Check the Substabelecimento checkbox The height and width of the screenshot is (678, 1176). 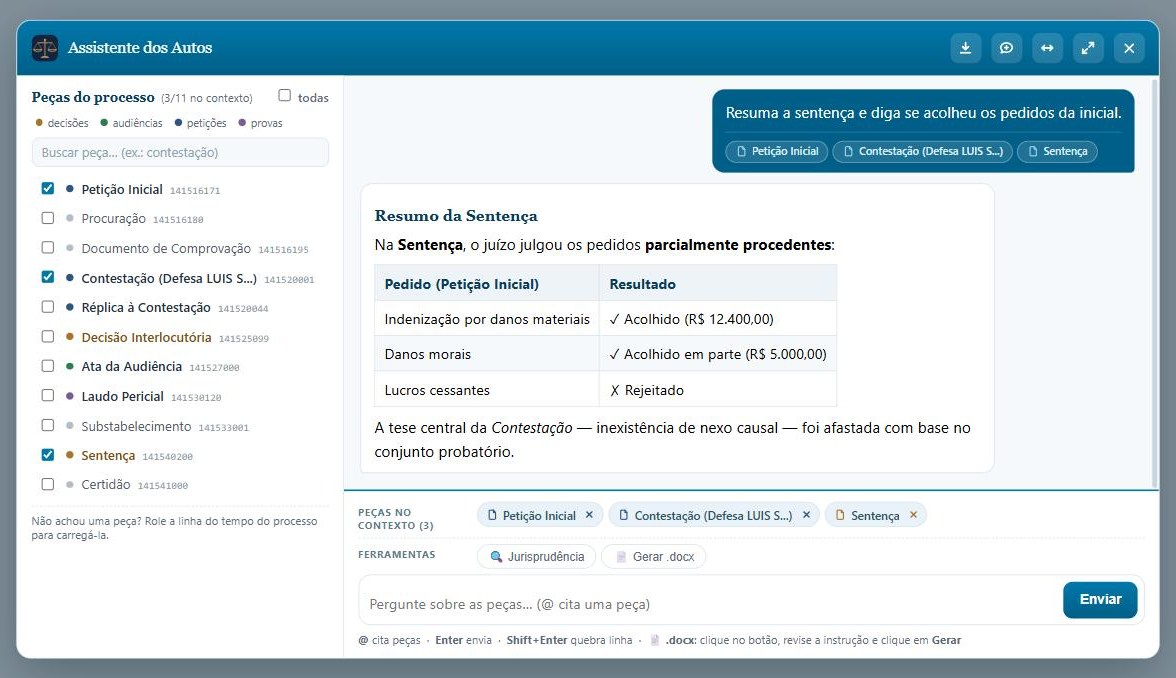click(48, 425)
